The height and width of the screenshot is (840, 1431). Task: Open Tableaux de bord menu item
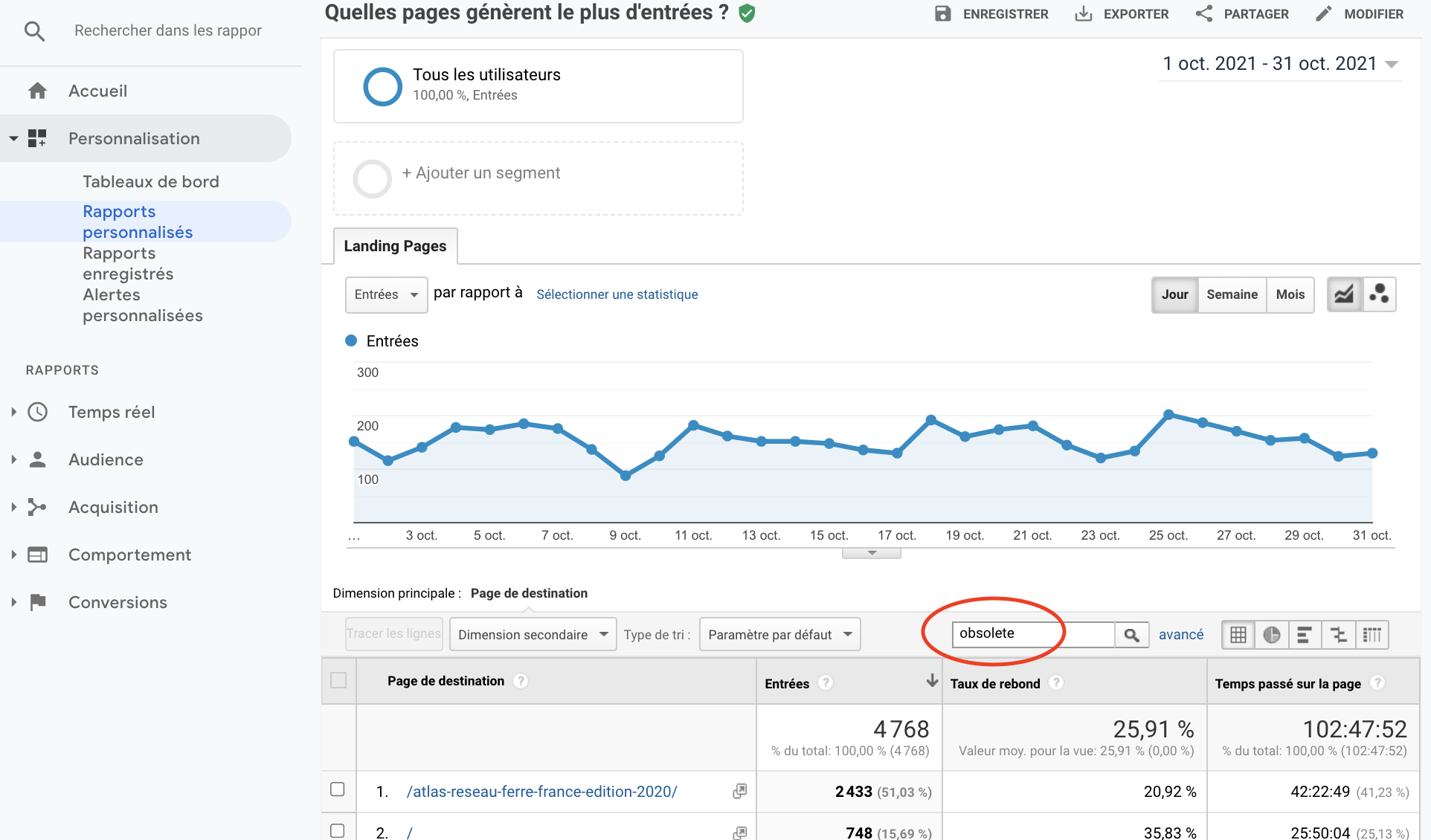coord(151,181)
